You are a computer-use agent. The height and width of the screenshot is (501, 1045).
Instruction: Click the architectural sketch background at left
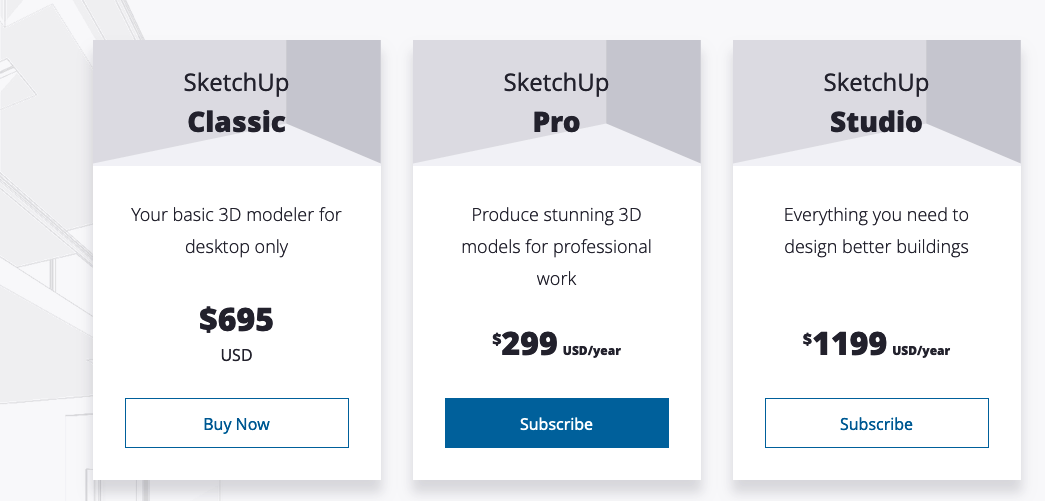(40, 250)
